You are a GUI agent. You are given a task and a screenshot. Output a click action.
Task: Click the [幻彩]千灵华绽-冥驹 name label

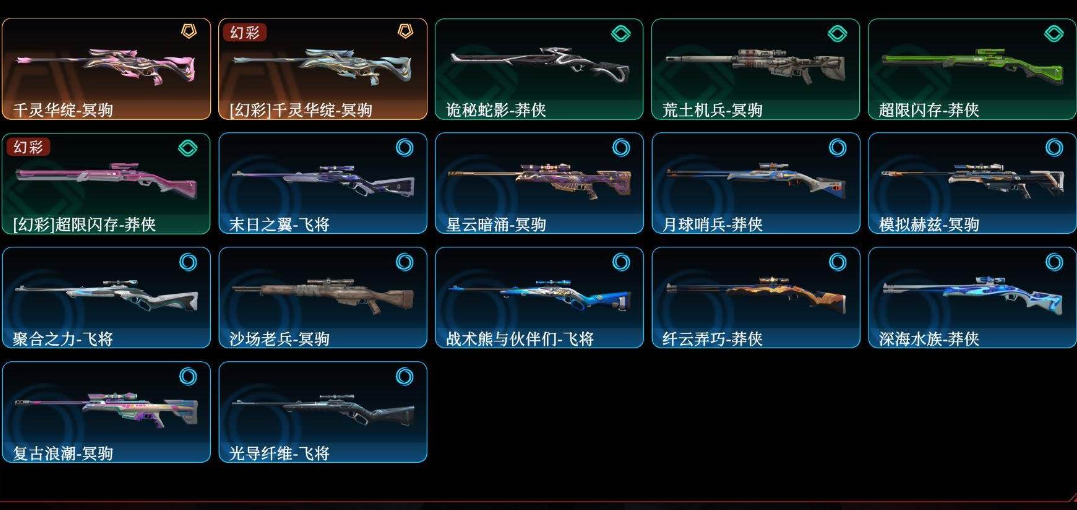coord(301,110)
